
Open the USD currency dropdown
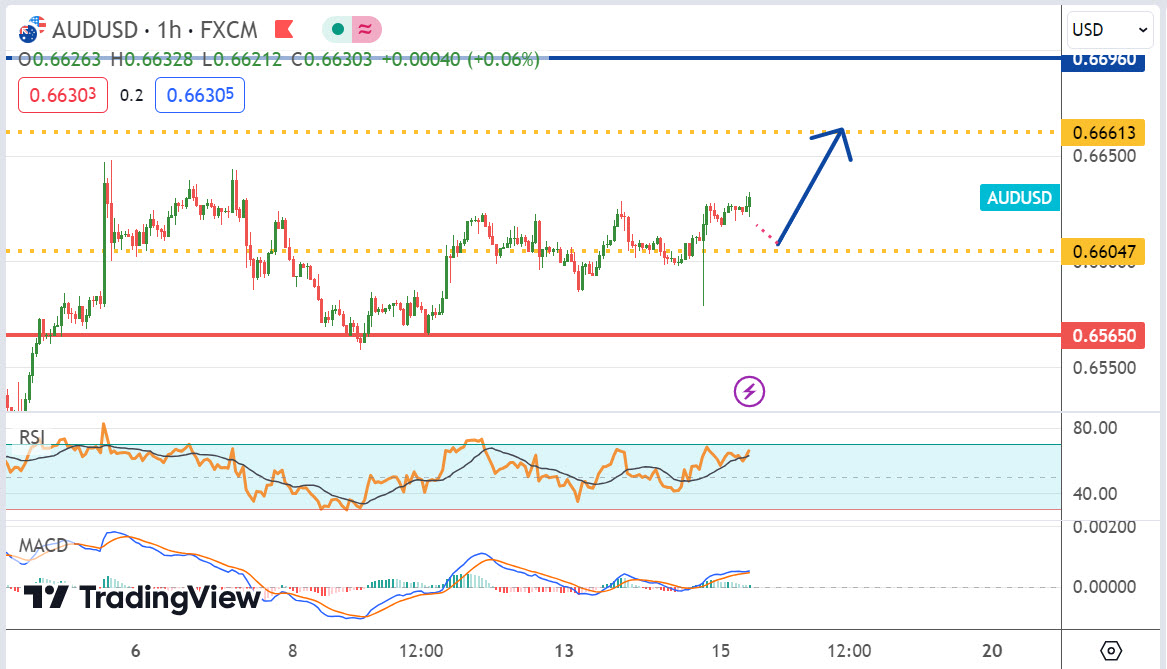tap(1110, 30)
